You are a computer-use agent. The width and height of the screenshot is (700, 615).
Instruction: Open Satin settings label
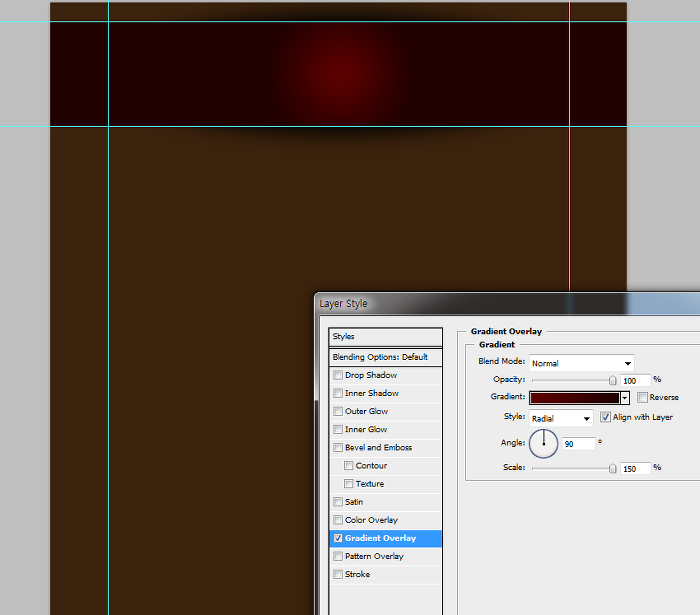[354, 502]
